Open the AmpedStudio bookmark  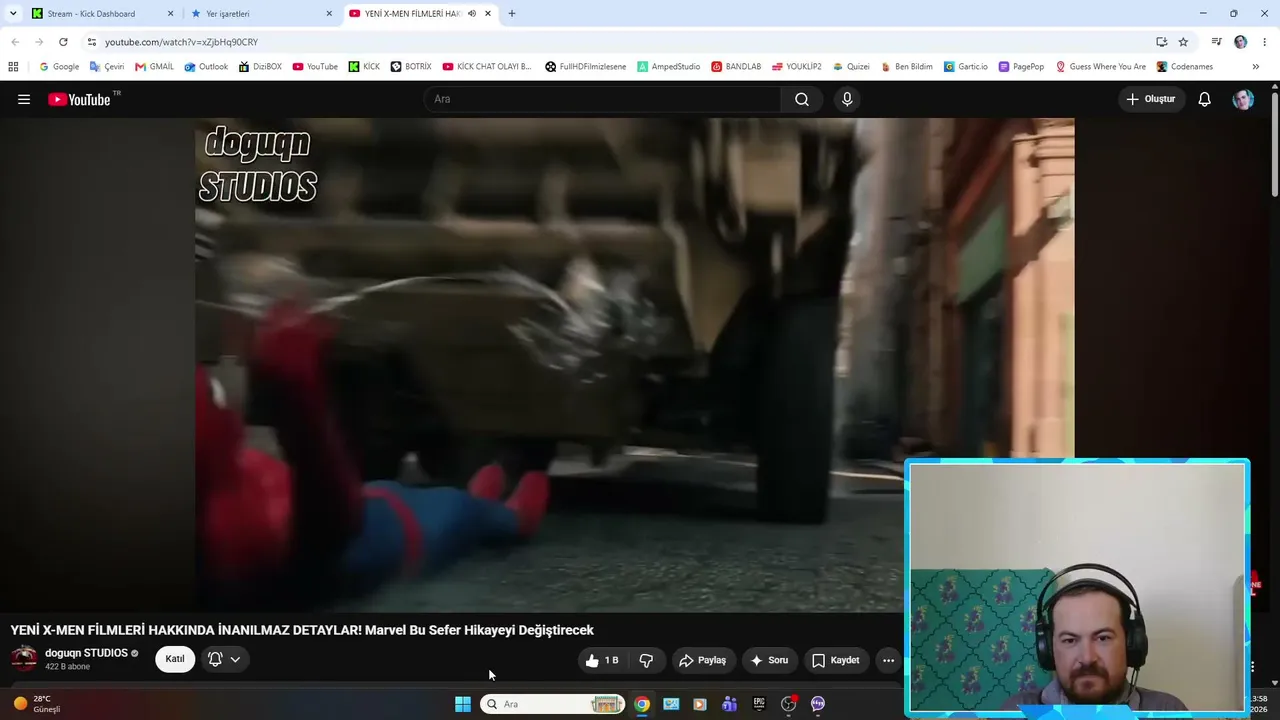coord(669,67)
